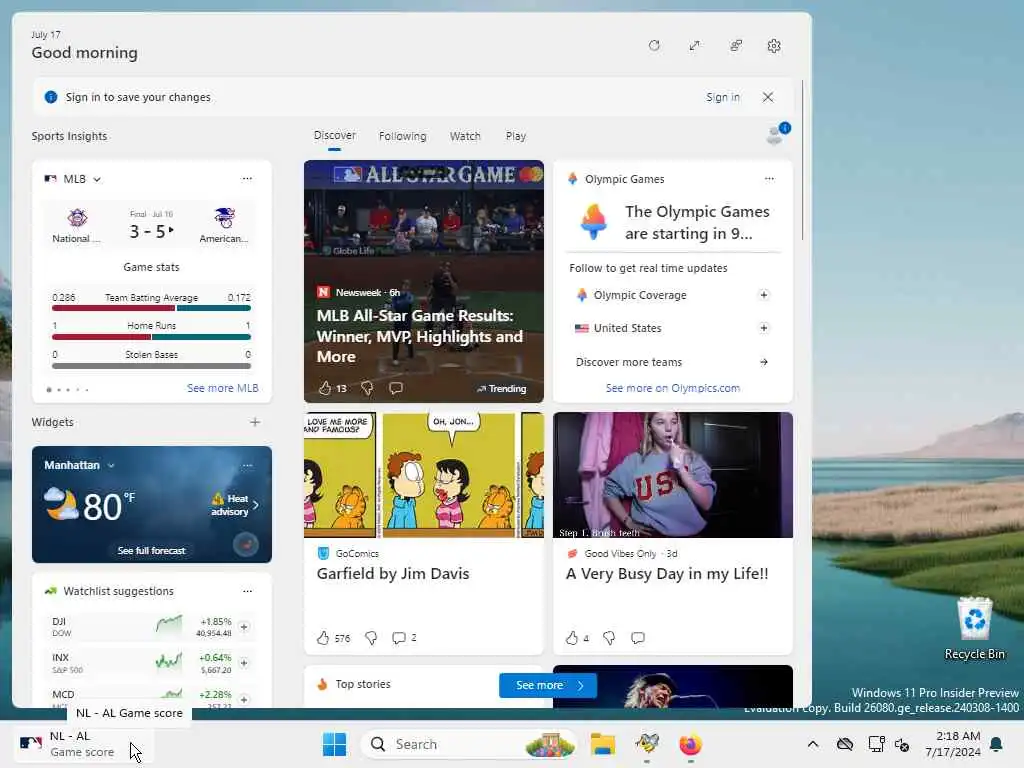Switch to the Play tab
This screenshot has height=768, width=1024.
(515, 136)
